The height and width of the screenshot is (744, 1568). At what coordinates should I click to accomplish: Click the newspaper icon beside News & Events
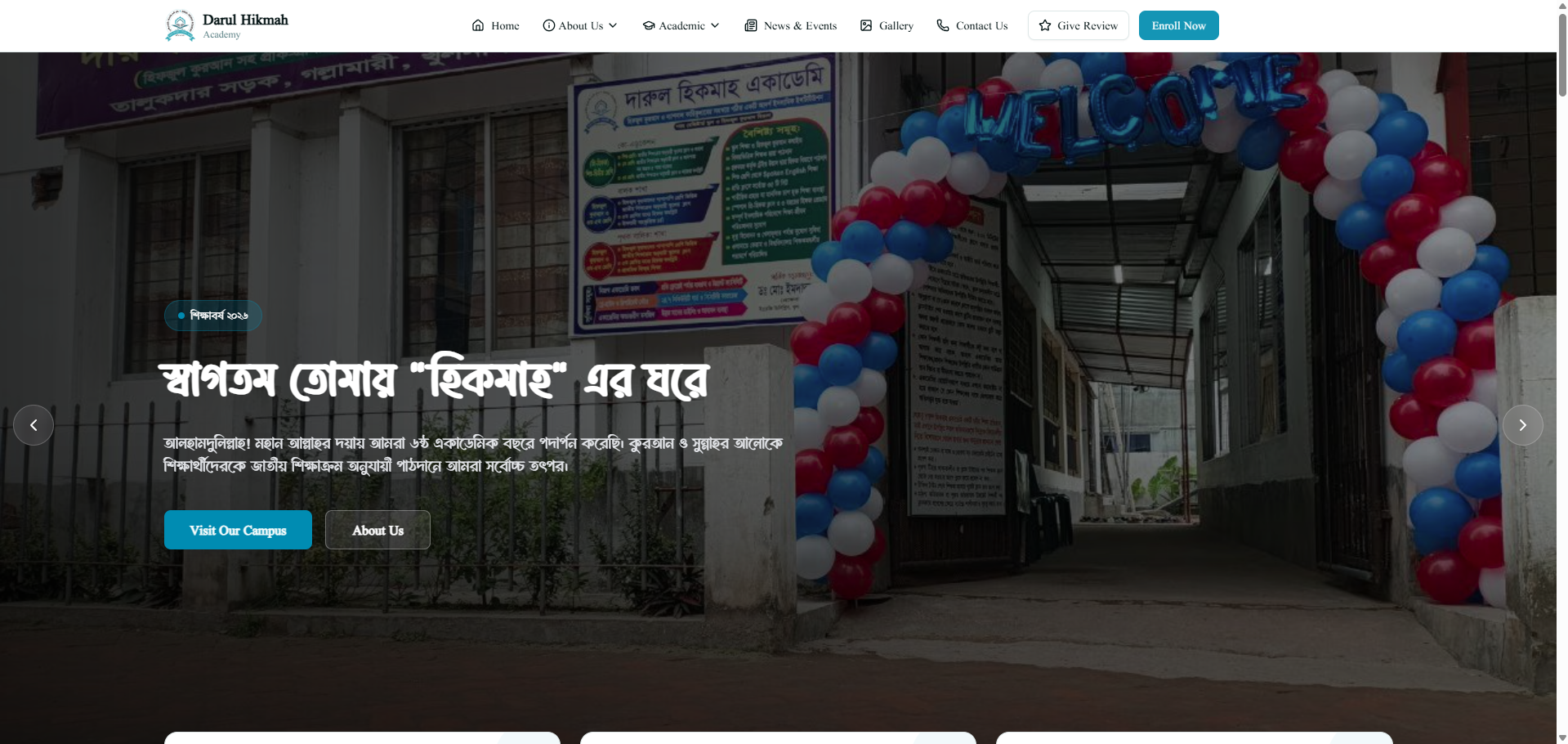pos(751,25)
